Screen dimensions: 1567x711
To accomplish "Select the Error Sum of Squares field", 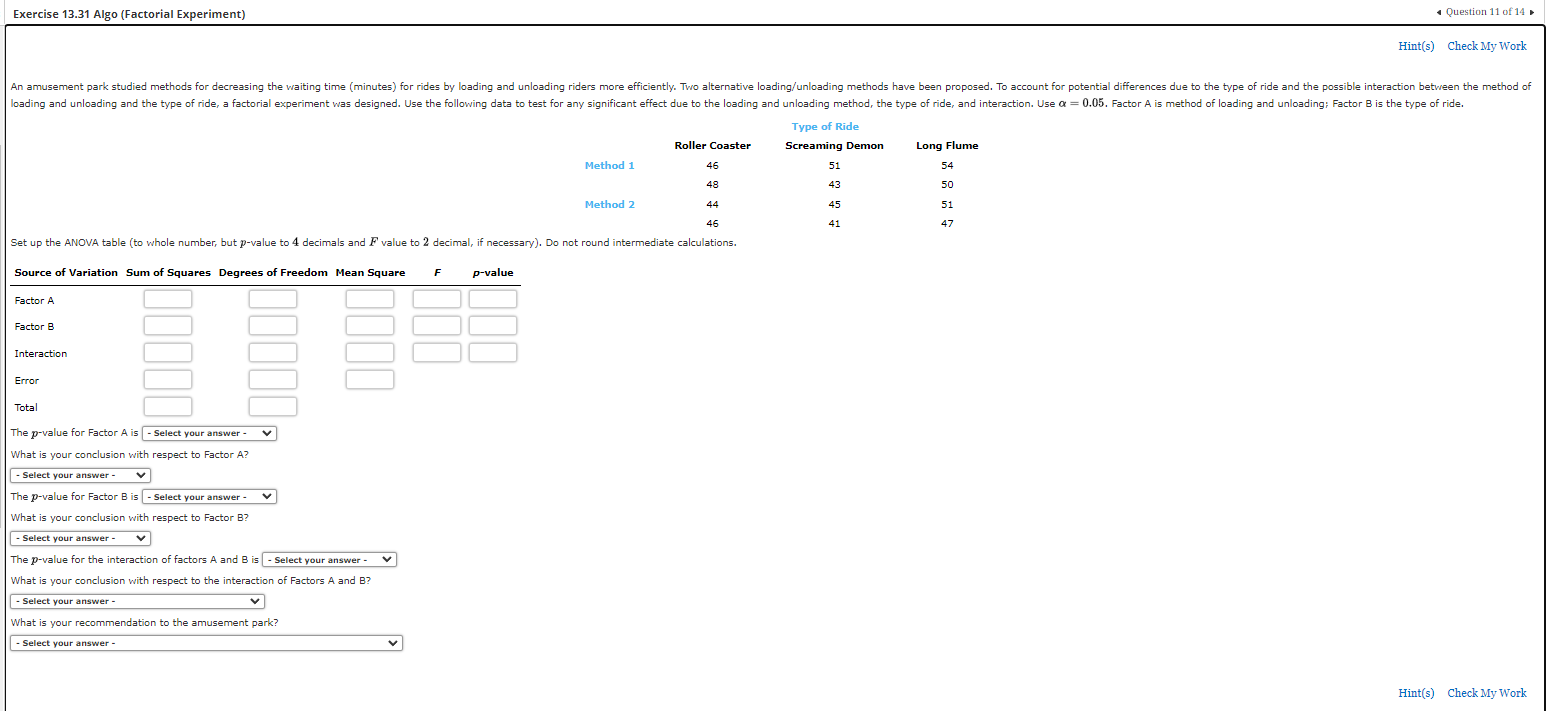I will pyautogui.click(x=167, y=379).
